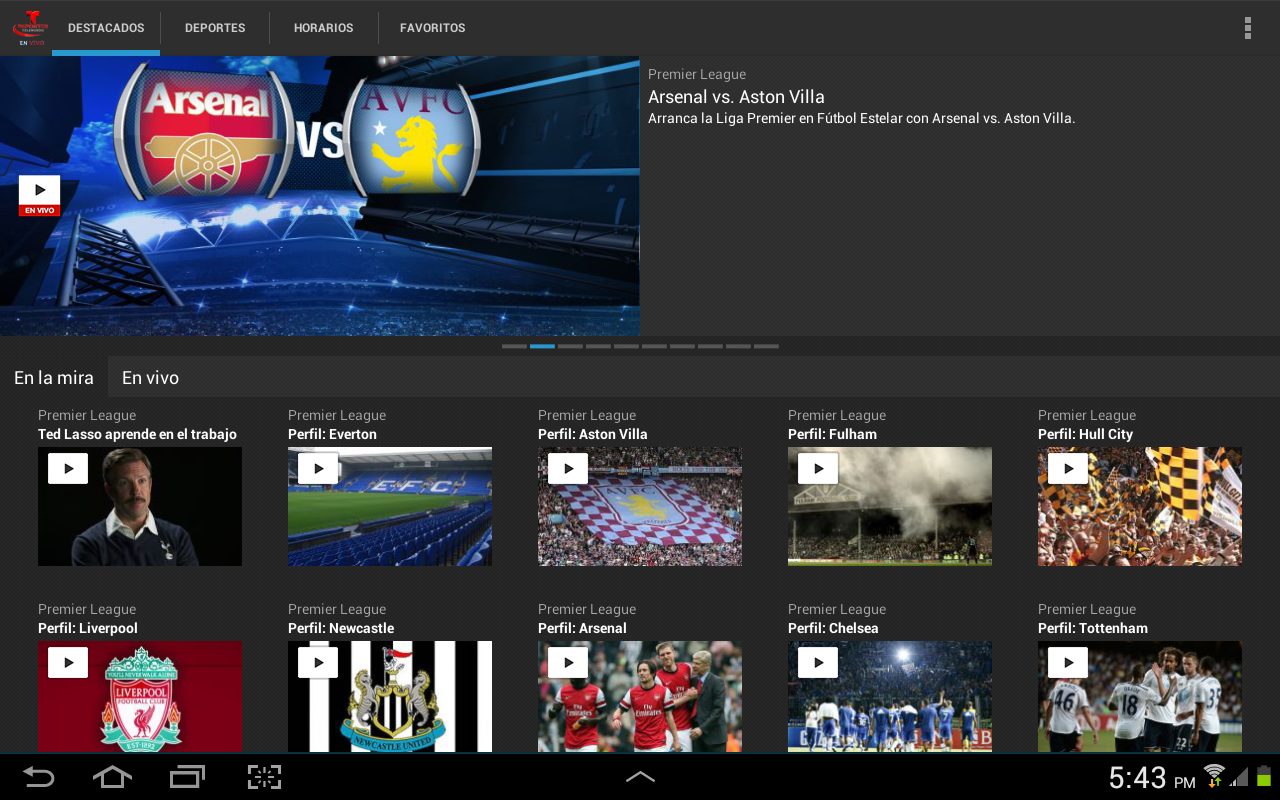Select the En la mira tab
The width and height of the screenshot is (1280, 800).
click(54, 378)
